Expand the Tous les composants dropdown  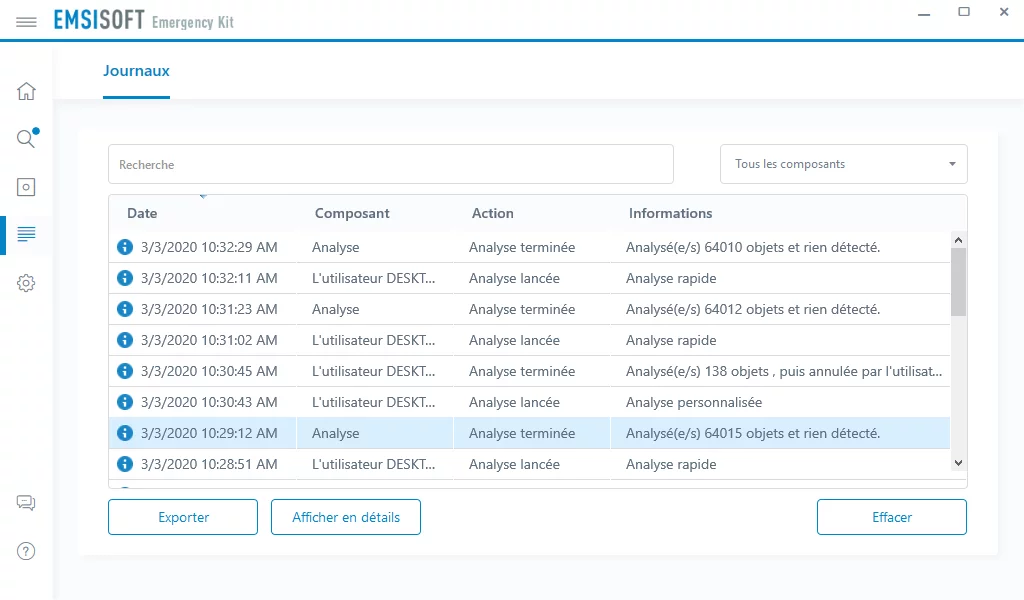844,164
